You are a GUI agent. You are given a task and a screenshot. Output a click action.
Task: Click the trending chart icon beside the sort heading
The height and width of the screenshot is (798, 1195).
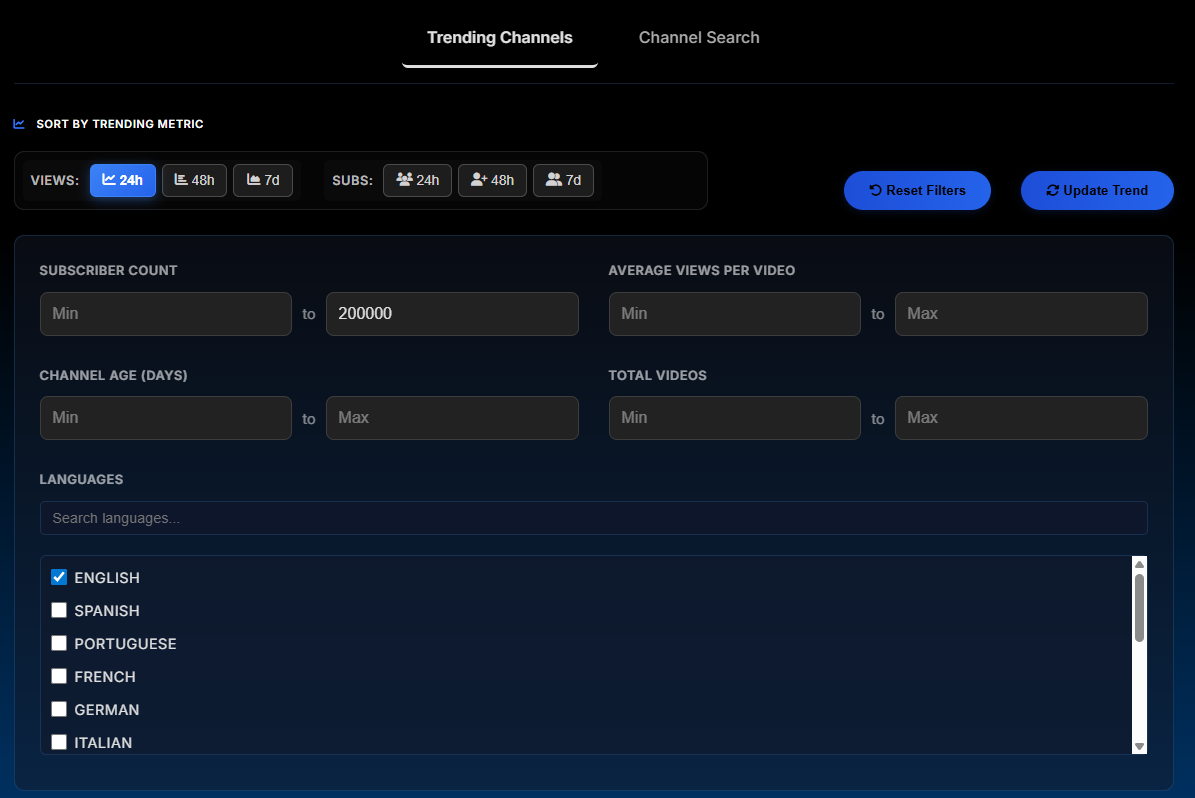pyautogui.click(x=19, y=124)
